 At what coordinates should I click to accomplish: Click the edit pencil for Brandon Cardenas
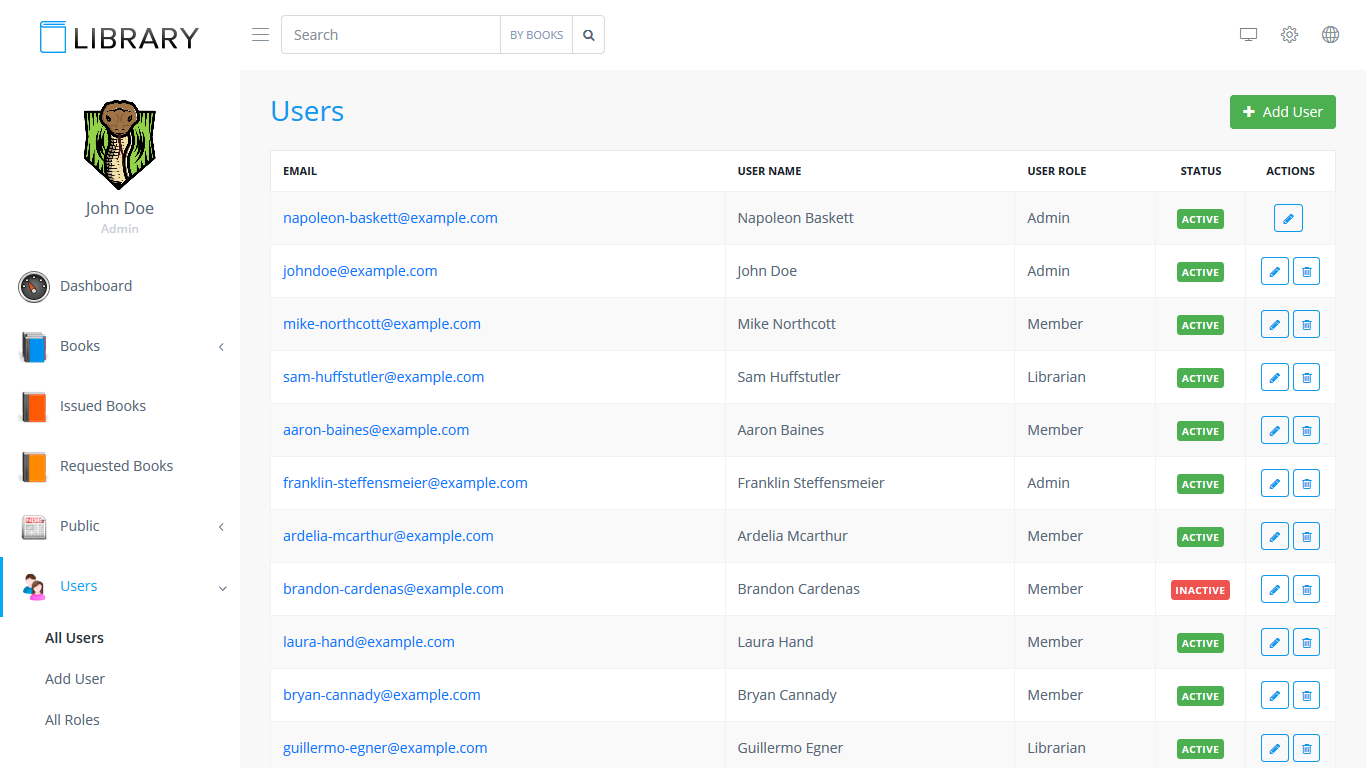[x=1274, y=589]
